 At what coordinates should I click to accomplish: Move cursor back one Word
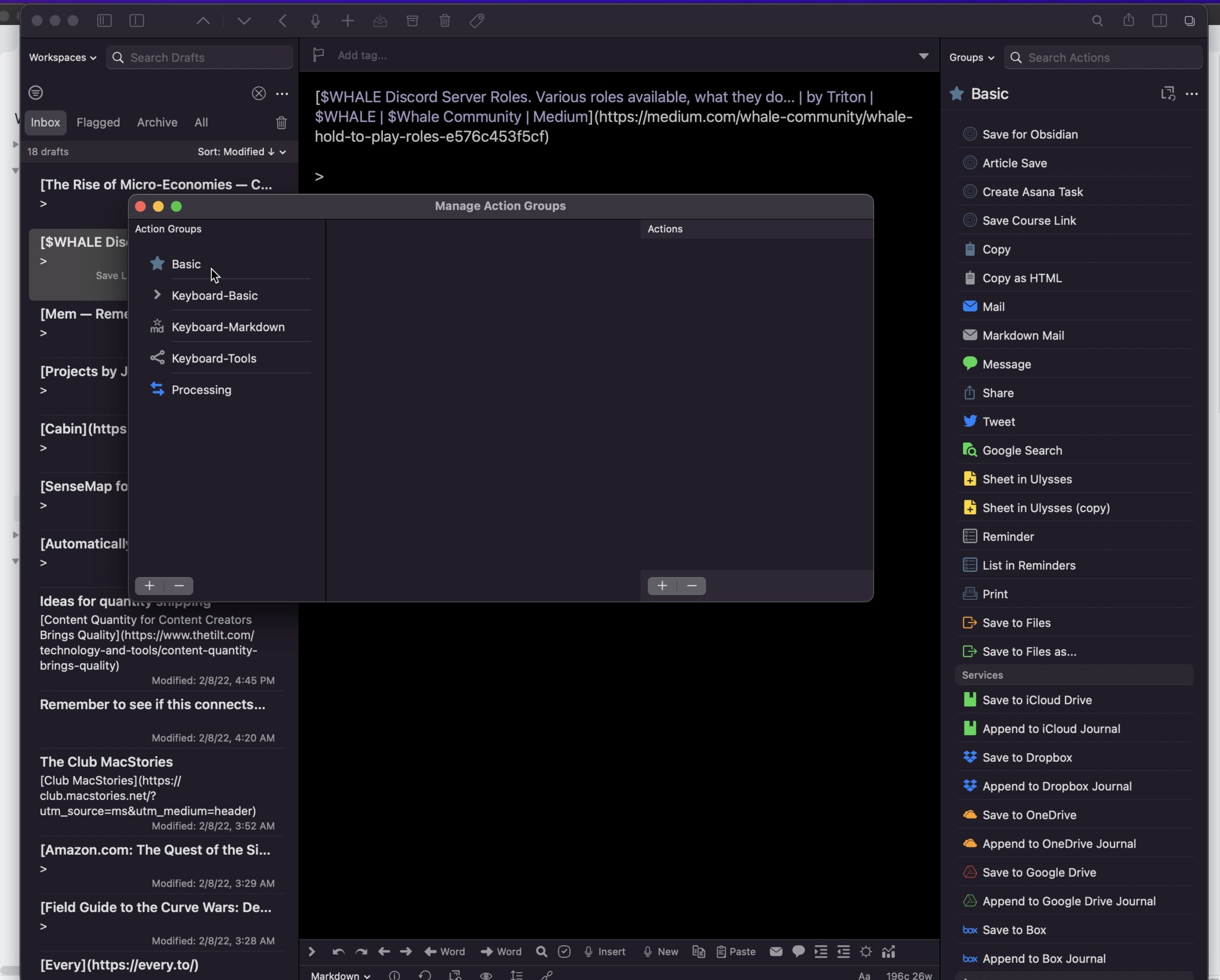[445, 952]
